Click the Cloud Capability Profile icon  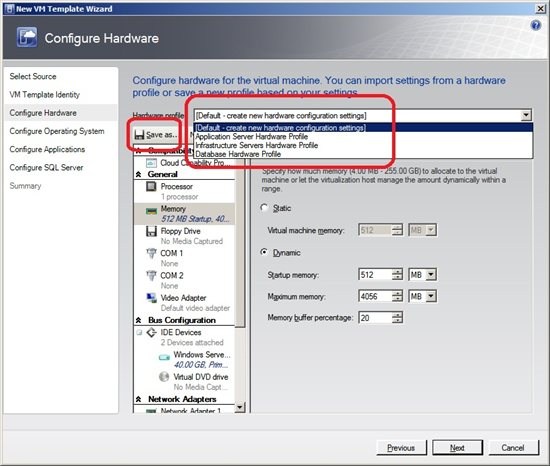click(151, 163)
